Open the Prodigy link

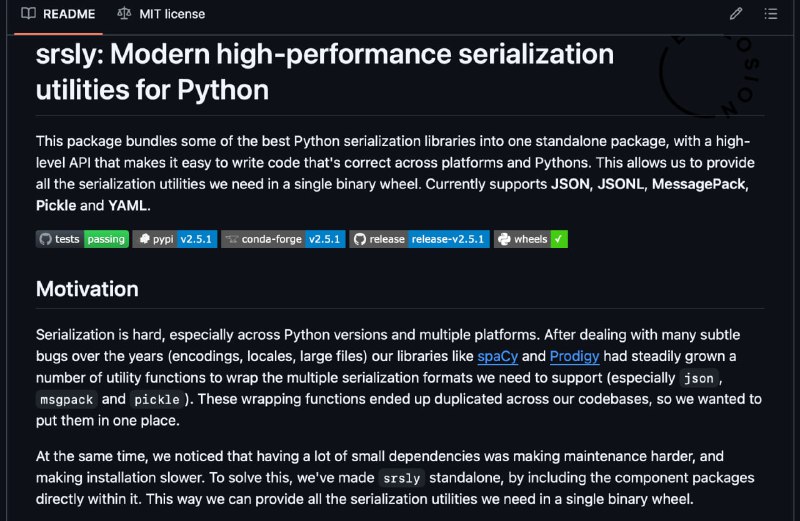574,356
